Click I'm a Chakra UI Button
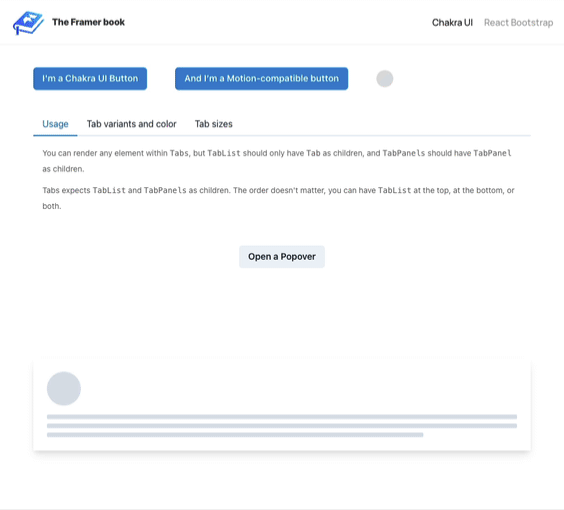 [90, 78]
